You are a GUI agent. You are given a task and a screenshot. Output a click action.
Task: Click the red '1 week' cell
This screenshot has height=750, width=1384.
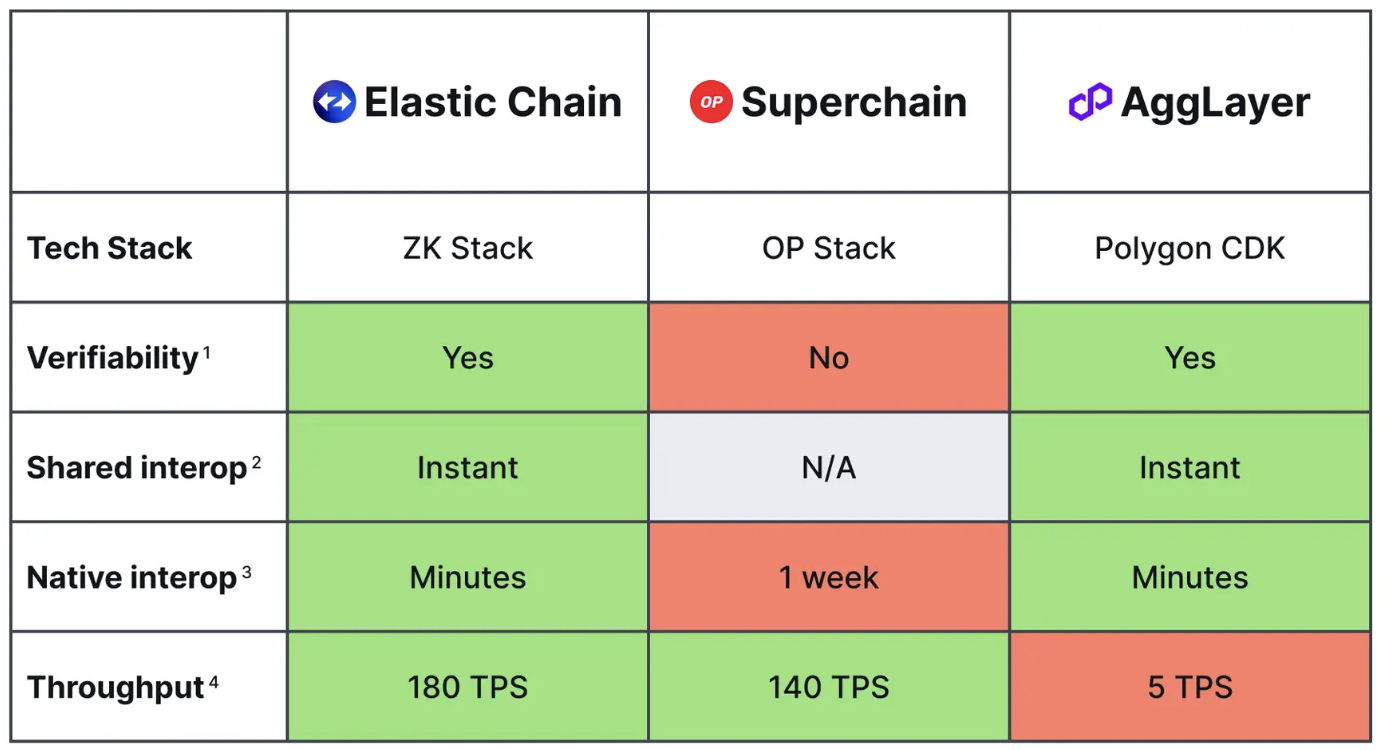click(x=829, y=578)
